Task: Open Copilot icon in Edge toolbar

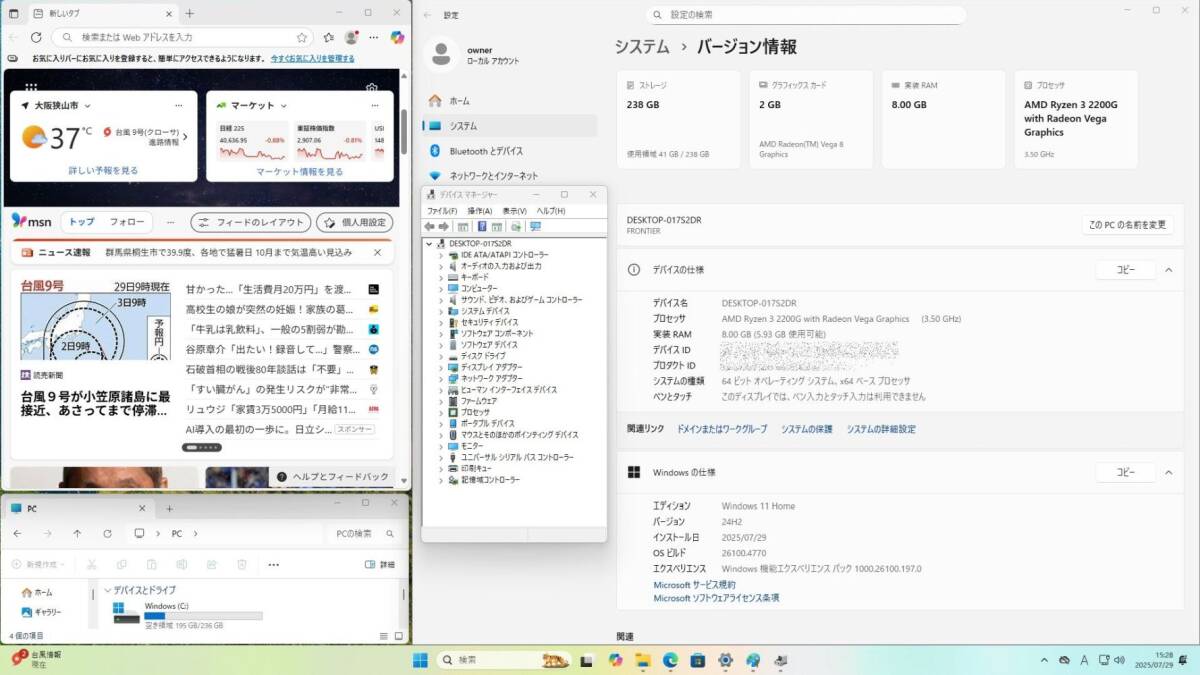Action: [x=397, y=37]
